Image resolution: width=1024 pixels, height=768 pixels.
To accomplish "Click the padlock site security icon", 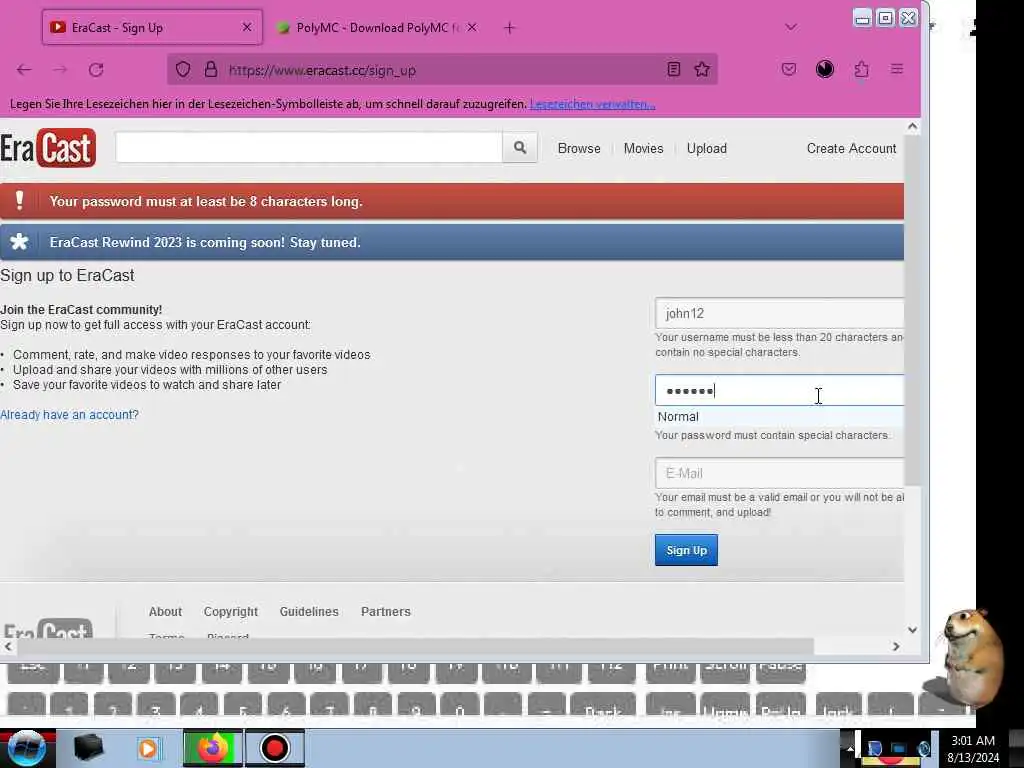I will pyautogui.click(x=210, y=69).
